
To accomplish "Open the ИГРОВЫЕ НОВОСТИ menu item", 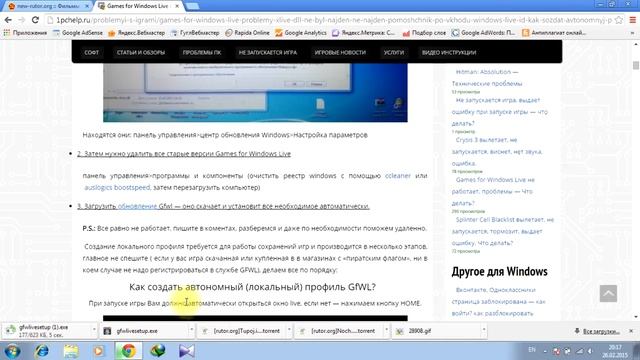I will tap(340, 52).
